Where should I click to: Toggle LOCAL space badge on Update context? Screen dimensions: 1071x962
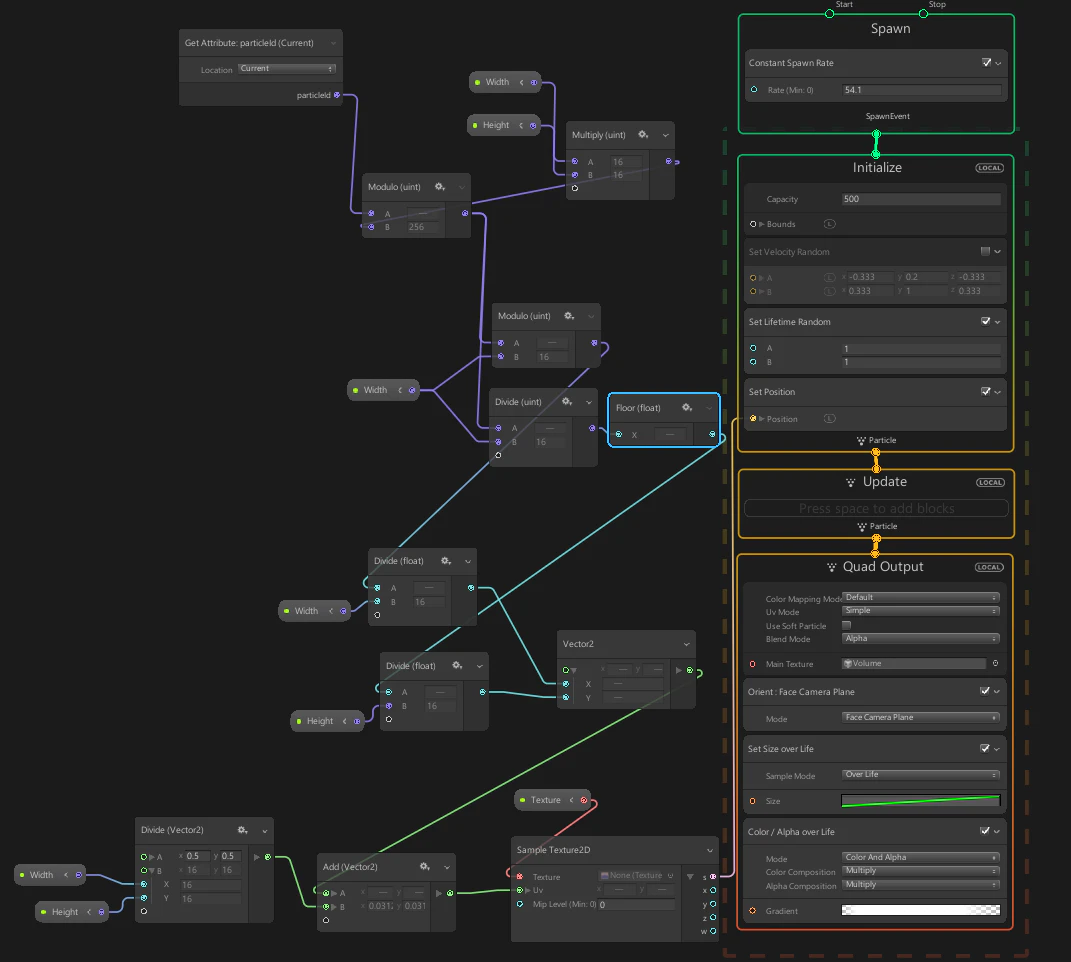[990, 482]
